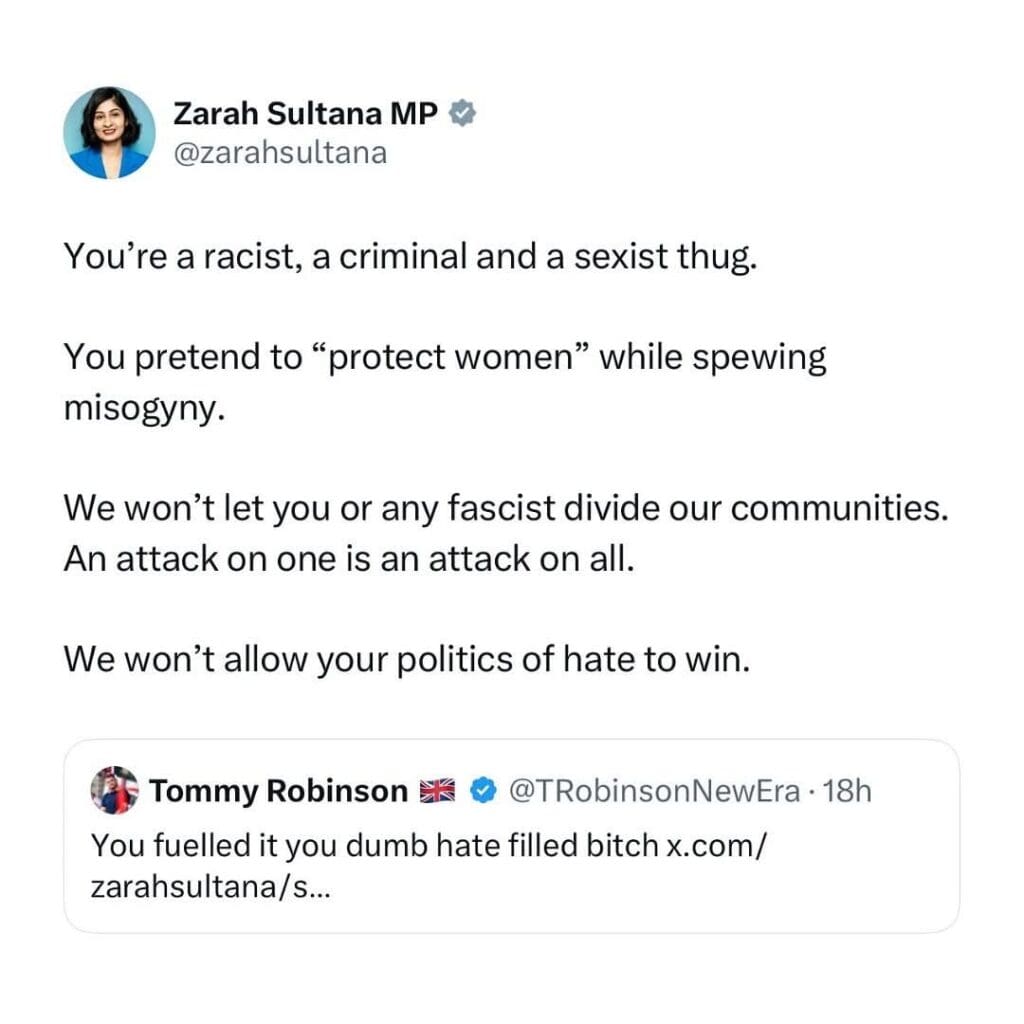Click the UK flag emoji after Tommy Robinson
The height and width of the screenshot is (1024, 1024).
point(435,792)
